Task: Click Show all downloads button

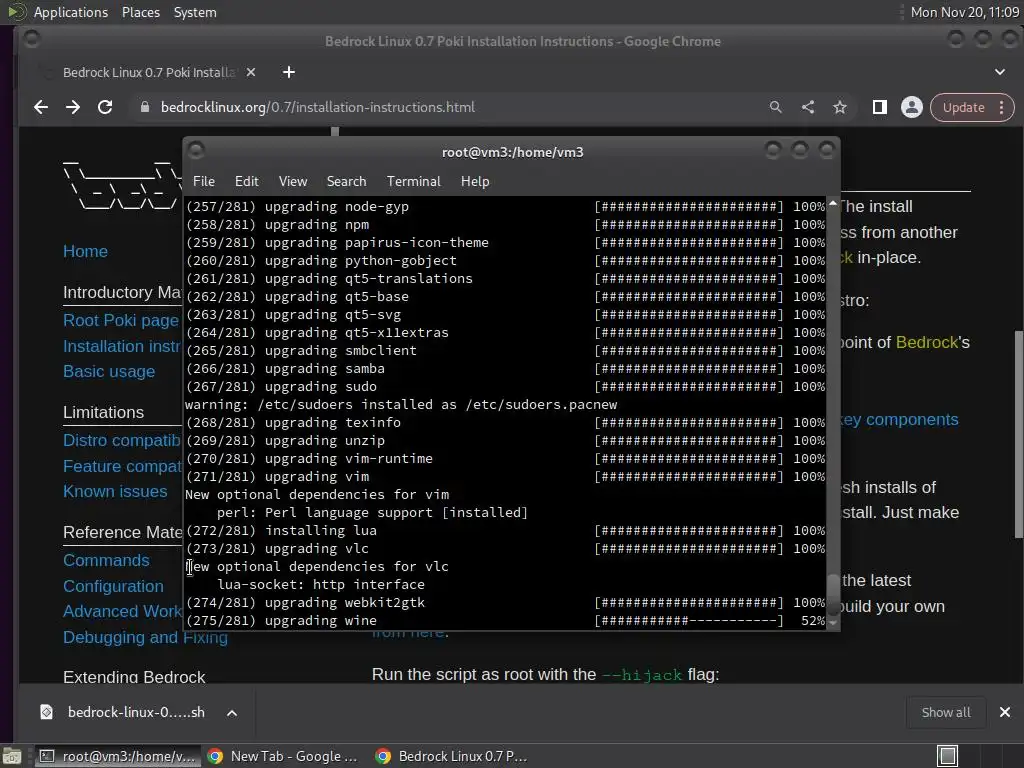Action: [x=946, y=712]
